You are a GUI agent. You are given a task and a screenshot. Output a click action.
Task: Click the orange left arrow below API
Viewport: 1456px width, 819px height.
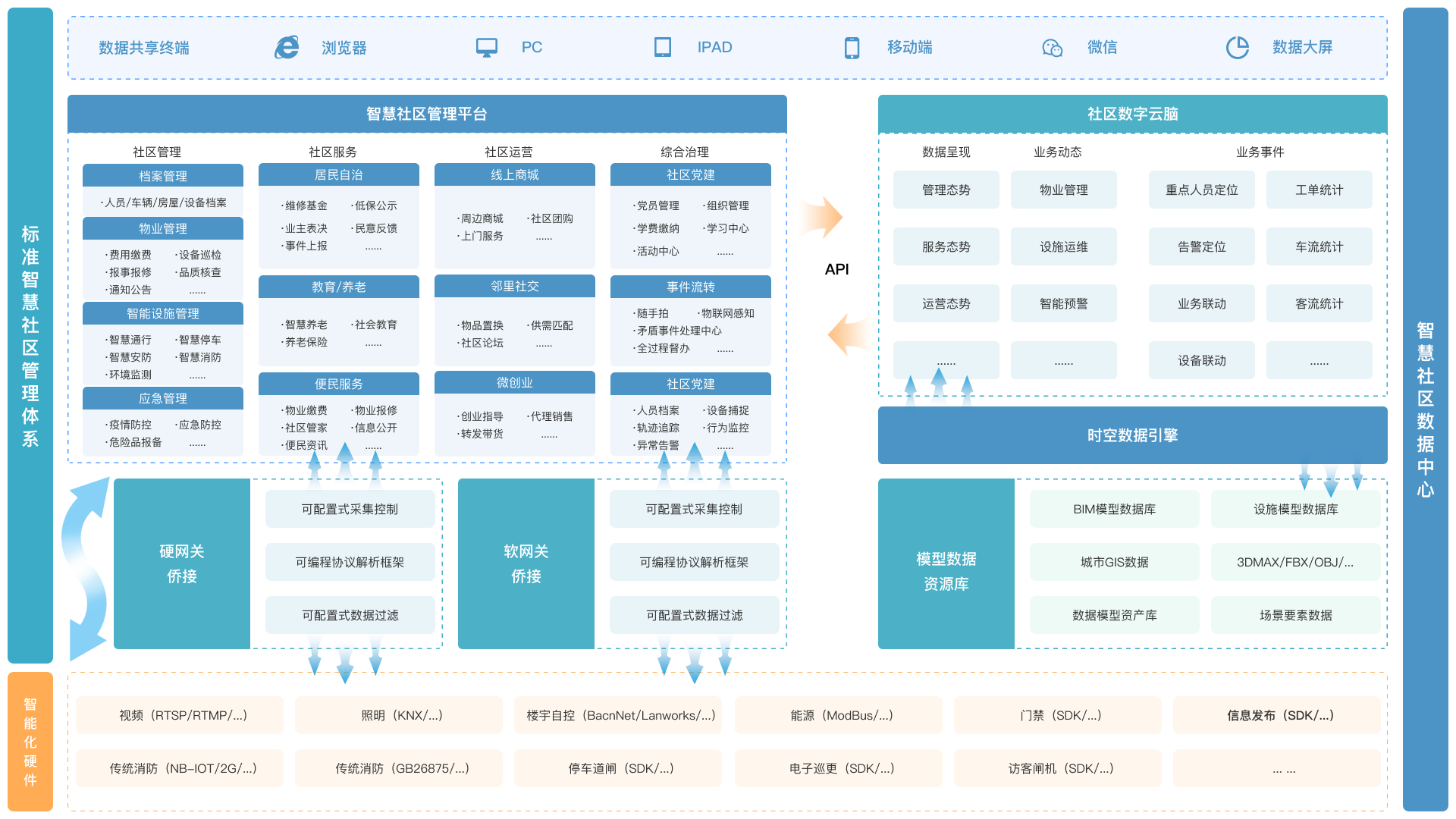pos(846,334)
